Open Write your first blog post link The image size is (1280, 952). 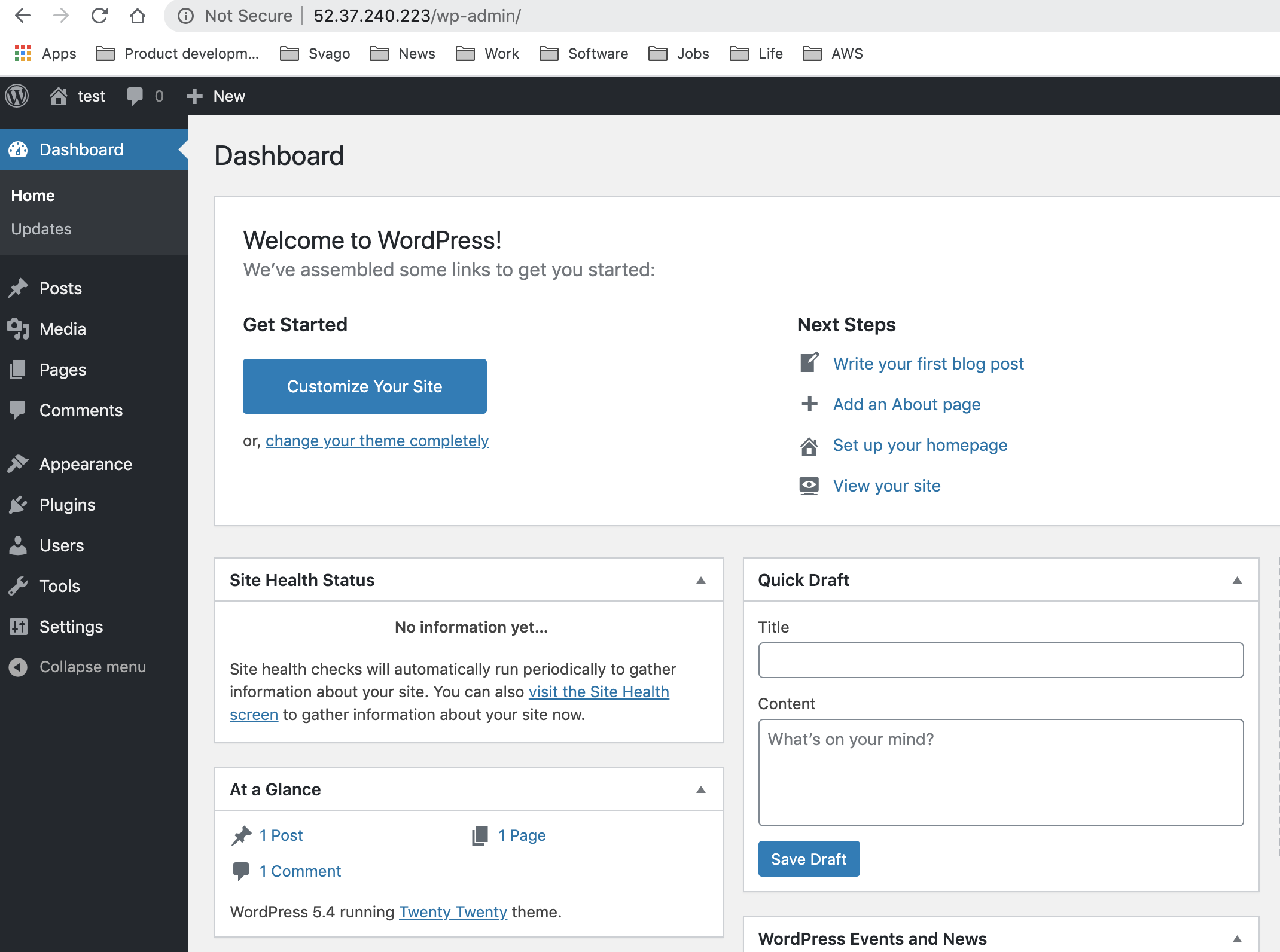point(928,364)
